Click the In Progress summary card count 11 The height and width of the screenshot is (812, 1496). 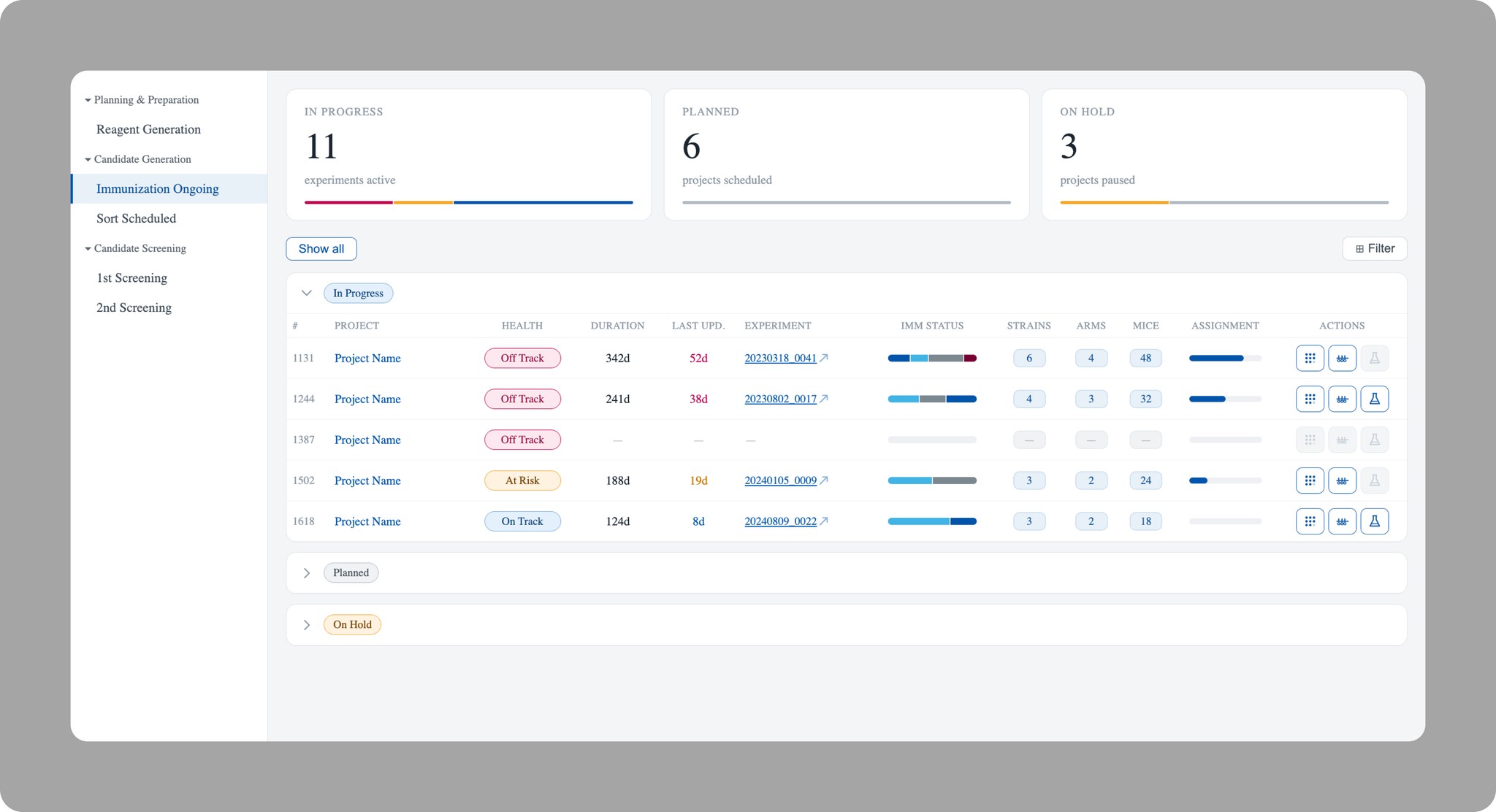click(321, 146)
